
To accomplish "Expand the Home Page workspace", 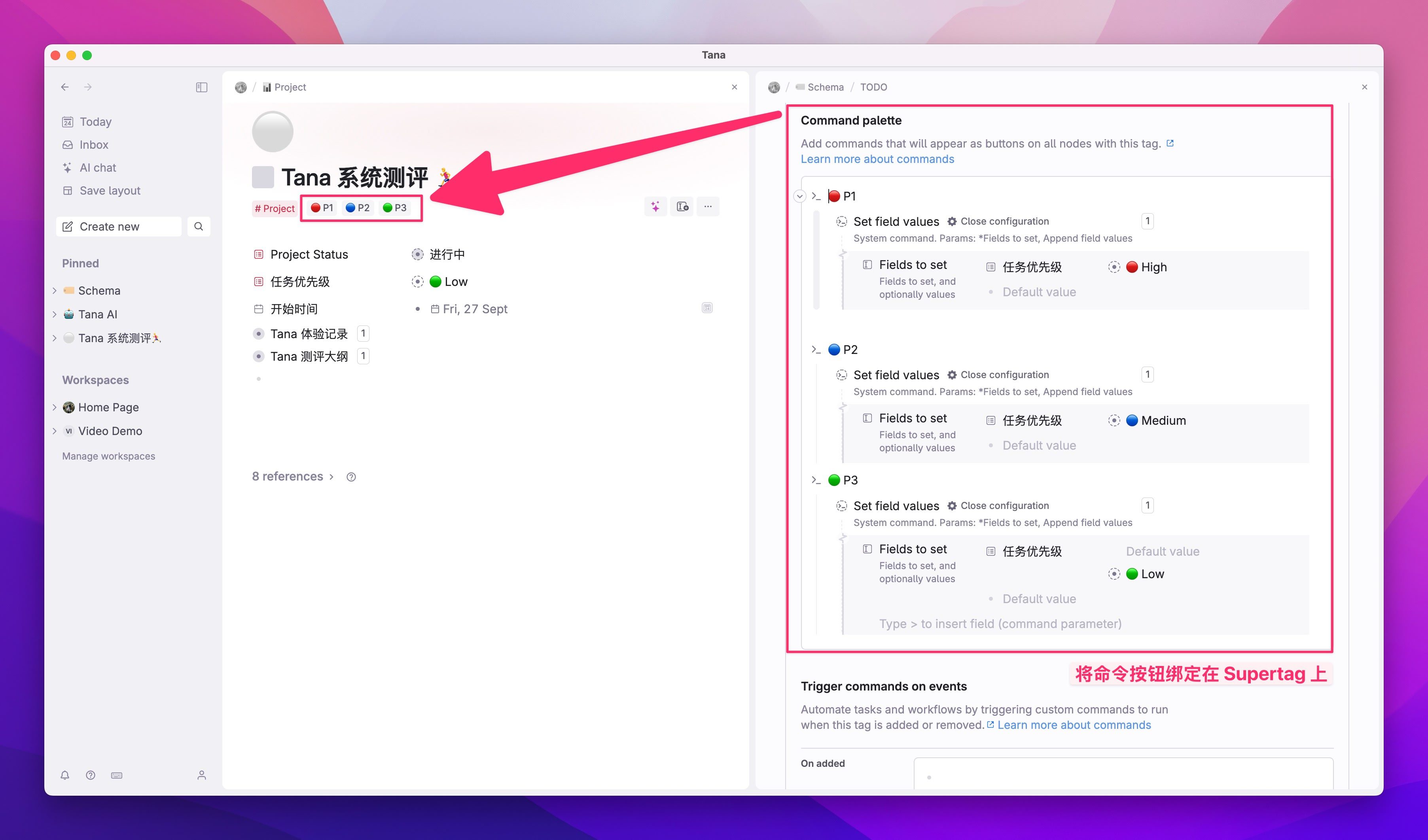I will pos(55,407).
